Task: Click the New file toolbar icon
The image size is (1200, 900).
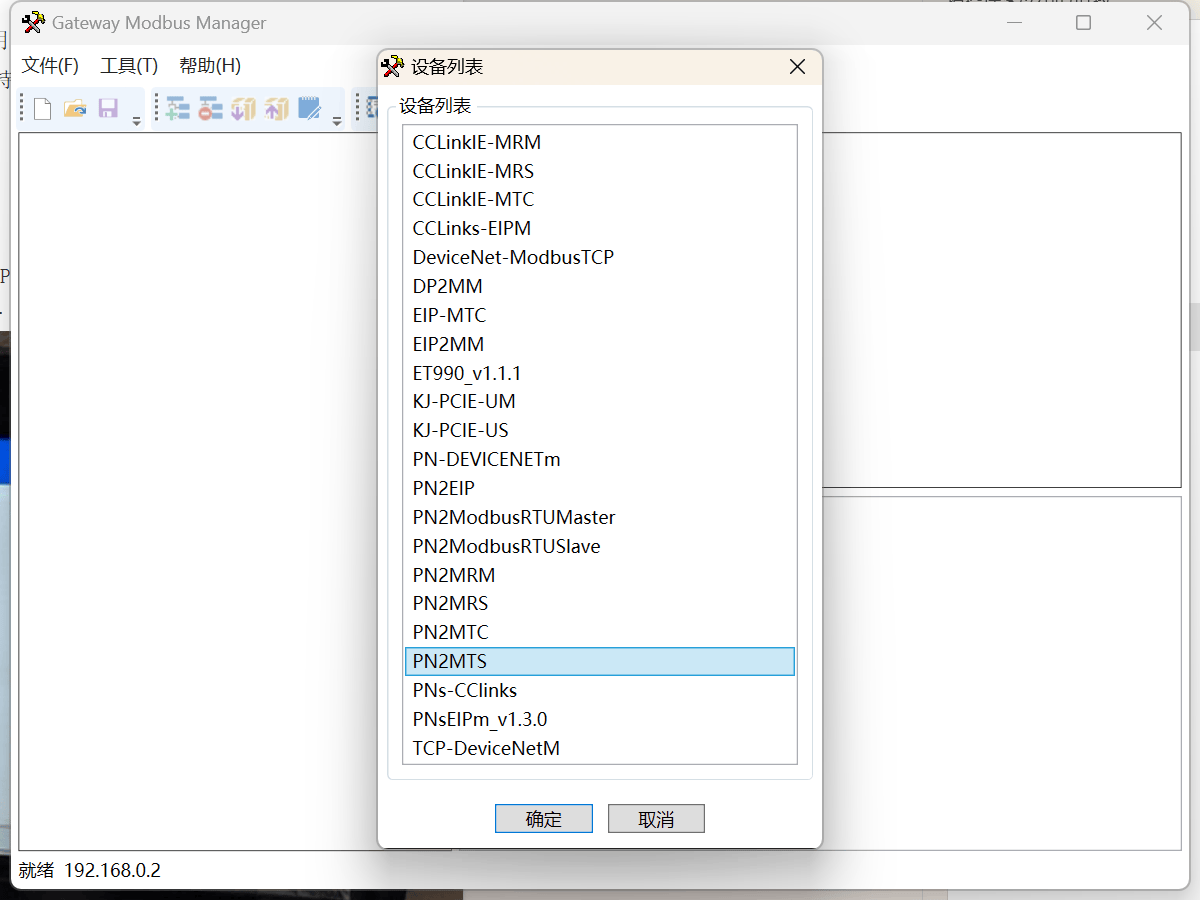Action: (42, 108)
